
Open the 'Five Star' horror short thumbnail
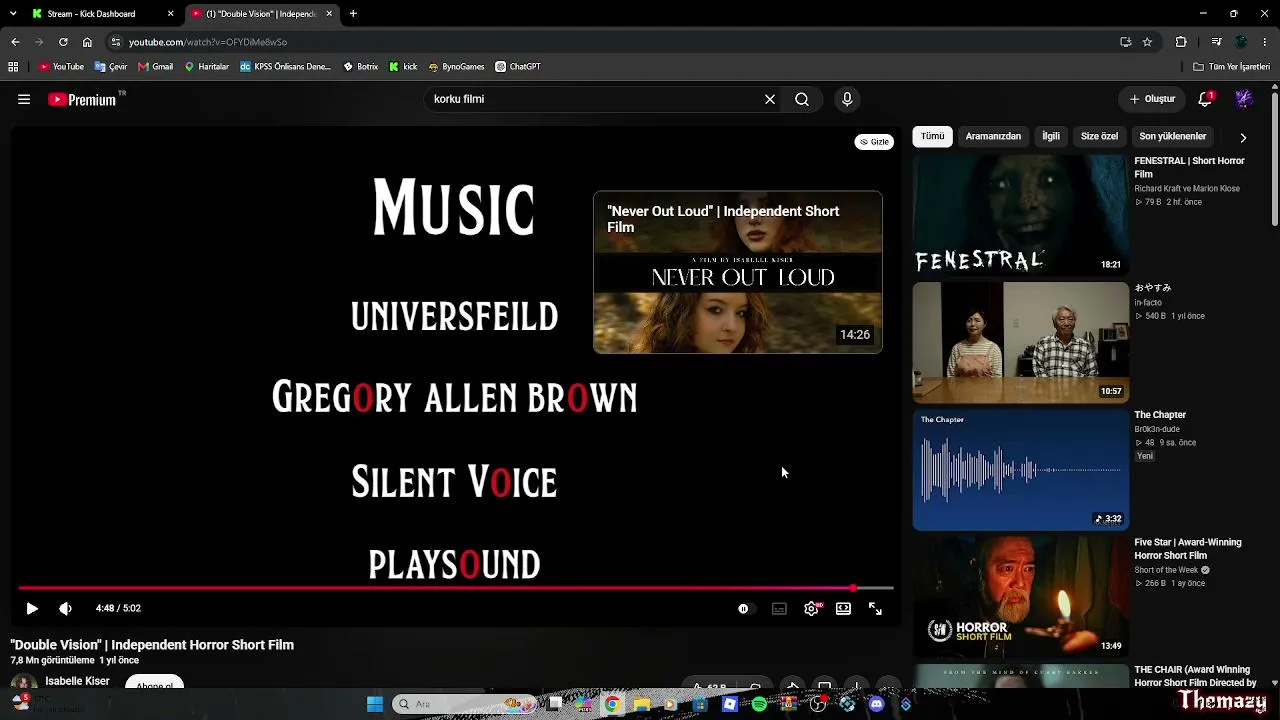[x=1020, y=597]
